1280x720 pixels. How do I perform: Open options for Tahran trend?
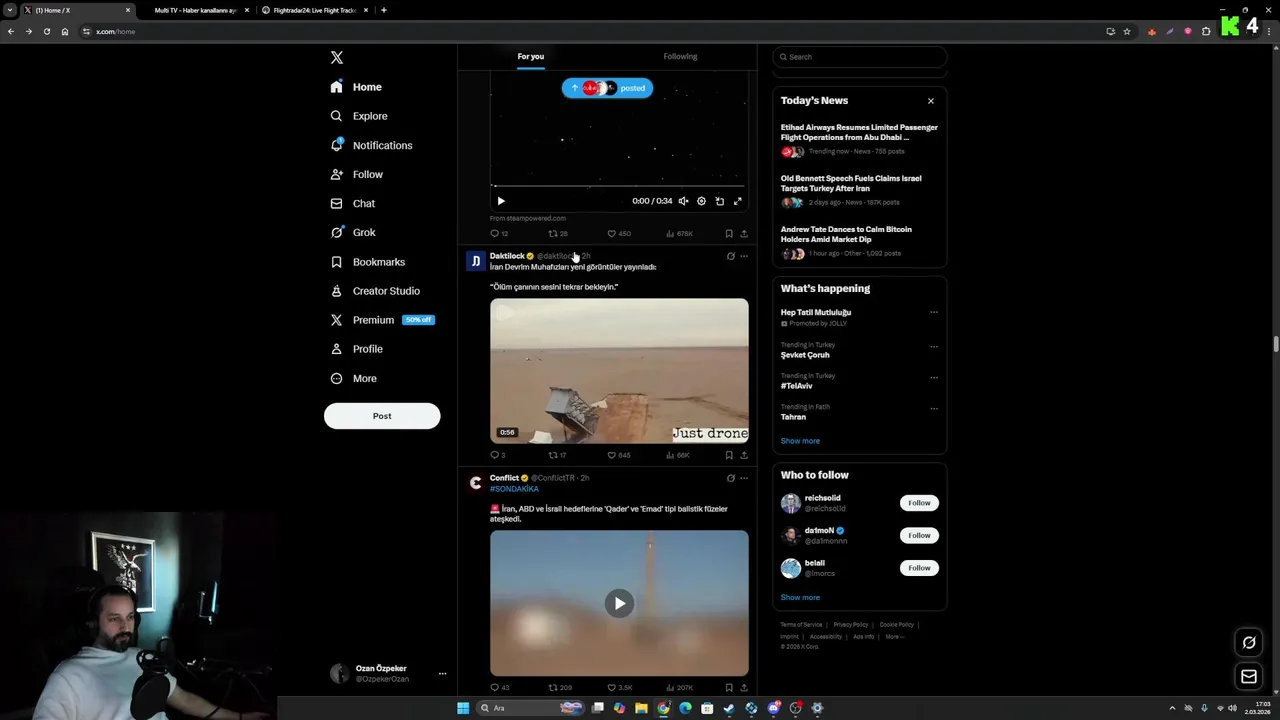[934, 408]
